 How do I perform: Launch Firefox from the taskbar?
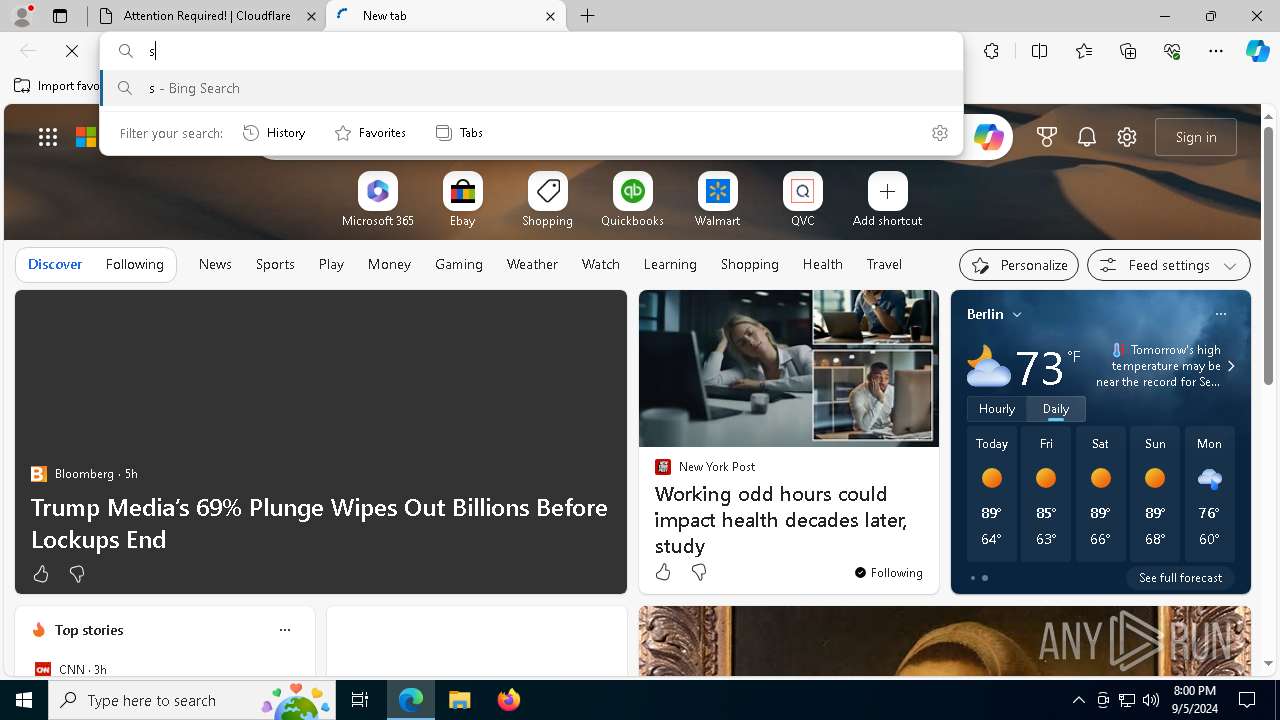[x=508, y=700]
